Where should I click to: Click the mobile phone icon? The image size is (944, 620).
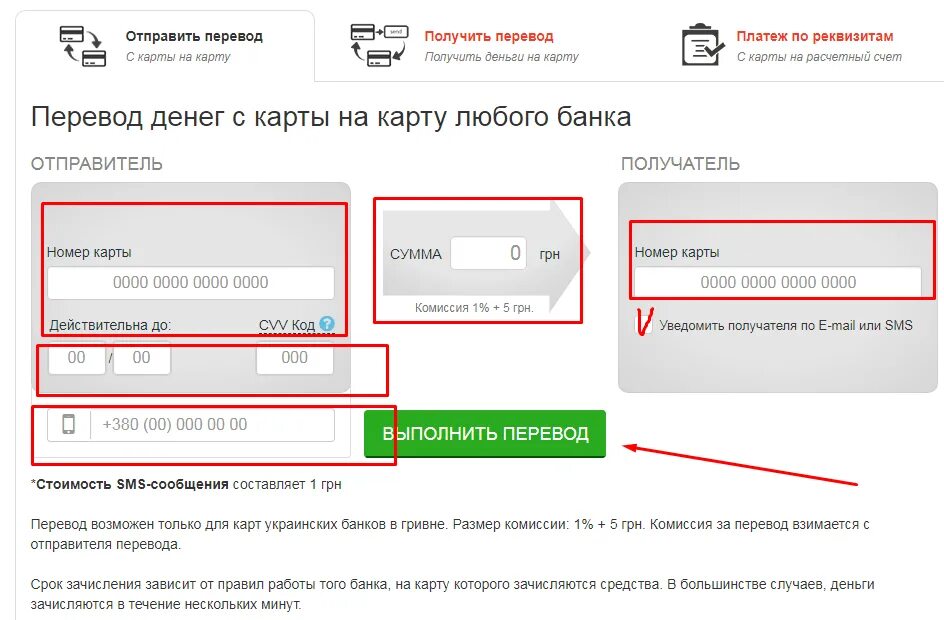[69, 424]
